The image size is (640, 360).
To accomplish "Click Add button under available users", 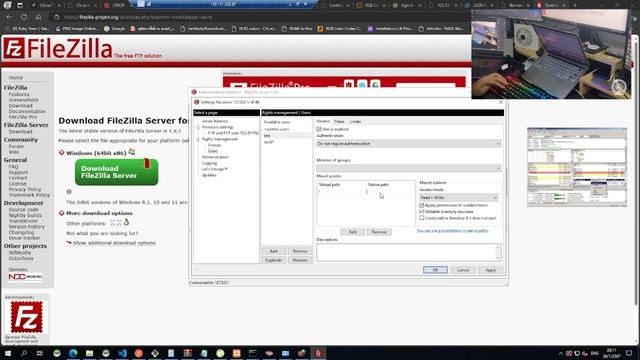I will [x=273, y=251].
